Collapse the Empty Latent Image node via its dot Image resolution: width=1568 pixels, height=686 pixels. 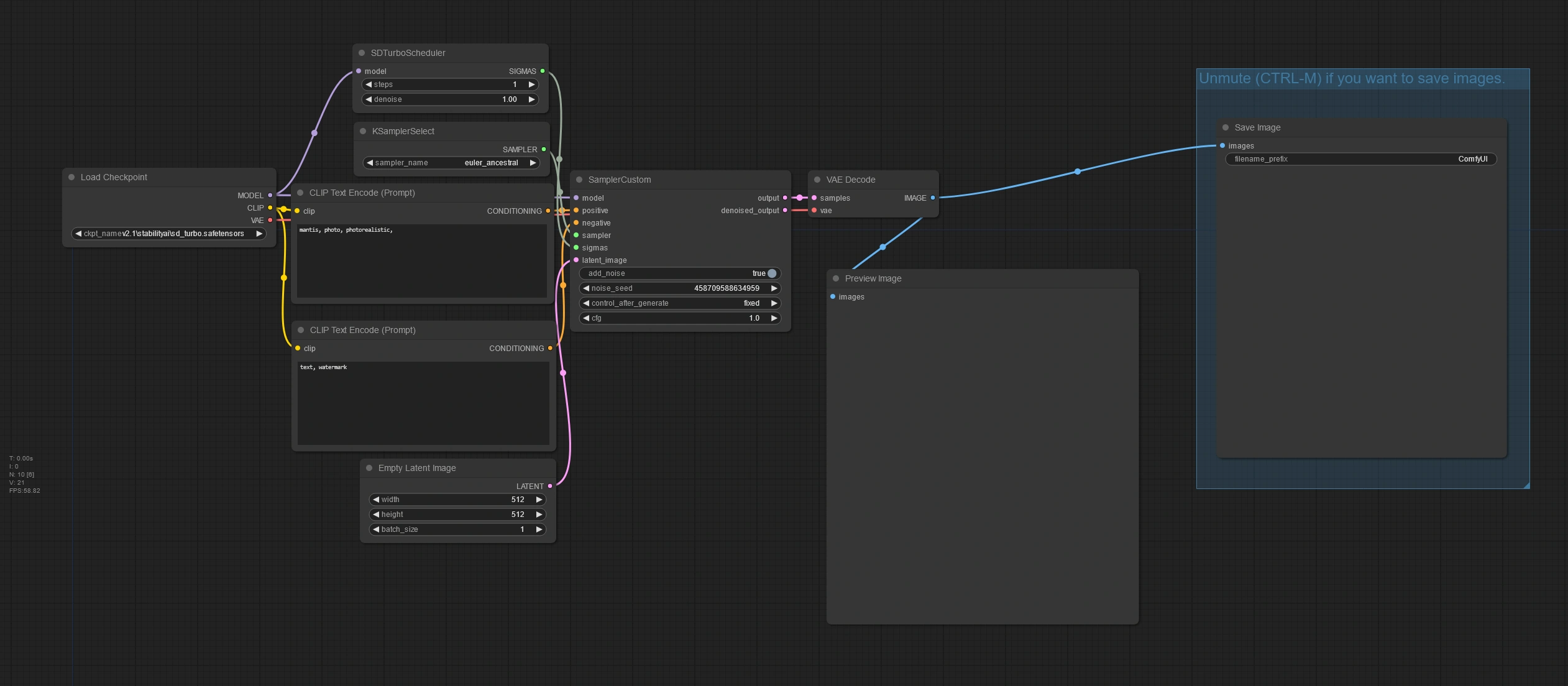pos(369,468)
